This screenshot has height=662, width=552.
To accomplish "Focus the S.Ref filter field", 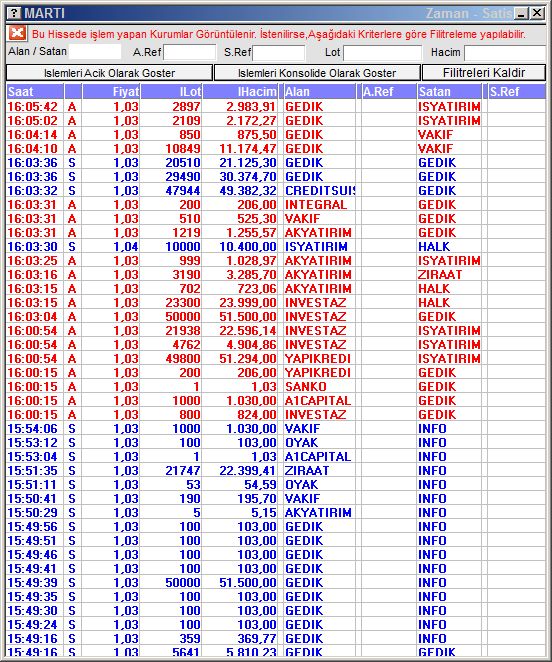I will point(278,53).
